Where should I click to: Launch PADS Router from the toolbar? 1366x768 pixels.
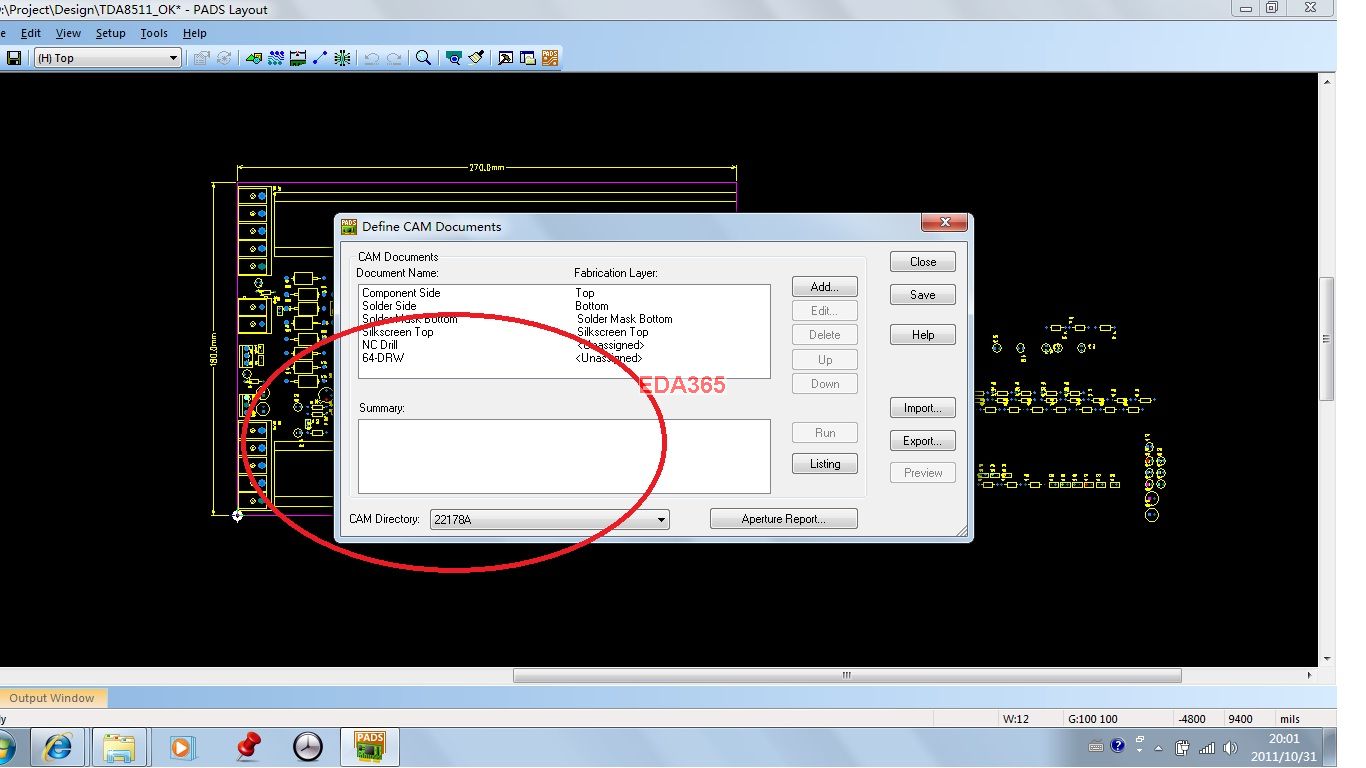tap(550, 58)
